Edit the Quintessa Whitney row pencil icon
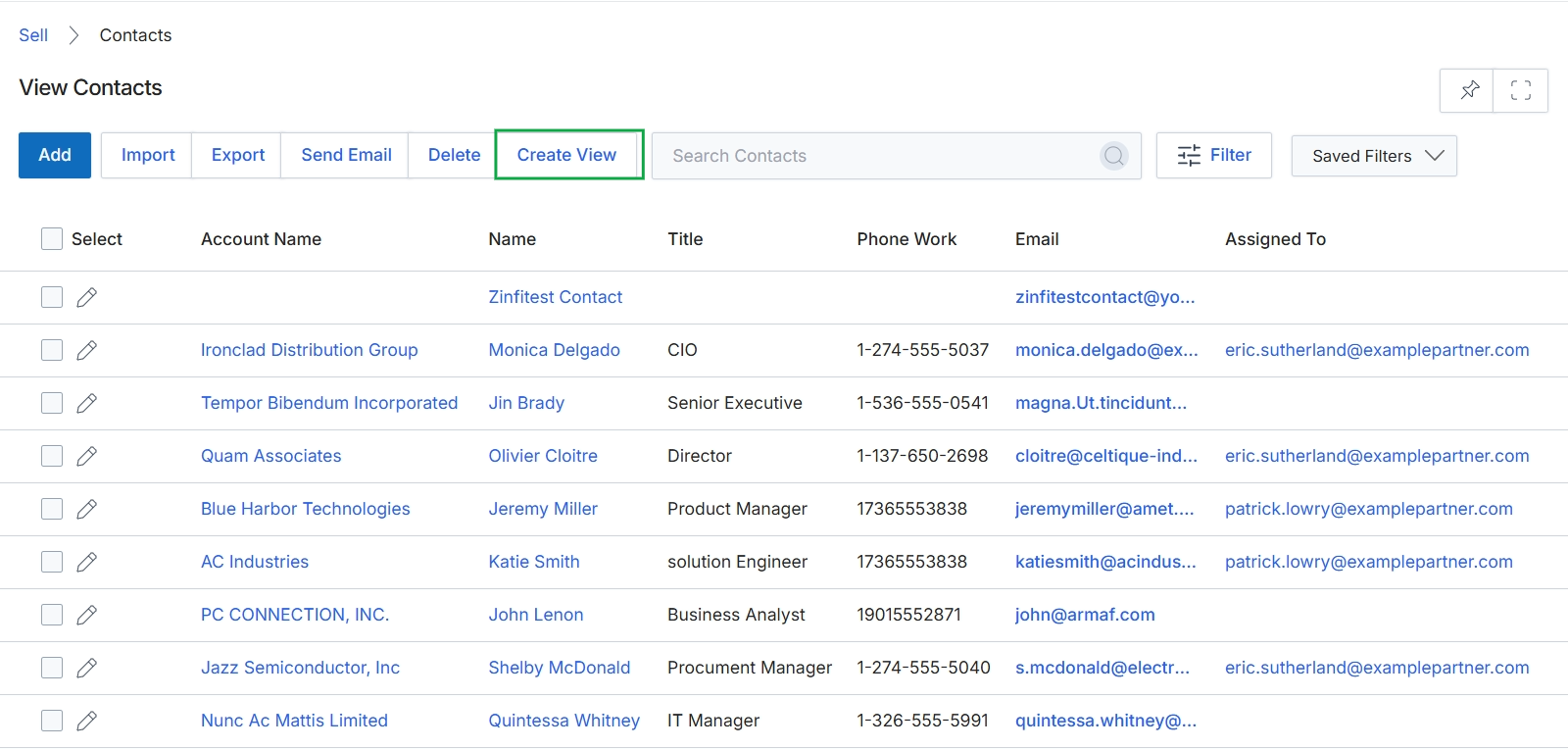Screen dimensions: 1568x749 pos(86,721)
